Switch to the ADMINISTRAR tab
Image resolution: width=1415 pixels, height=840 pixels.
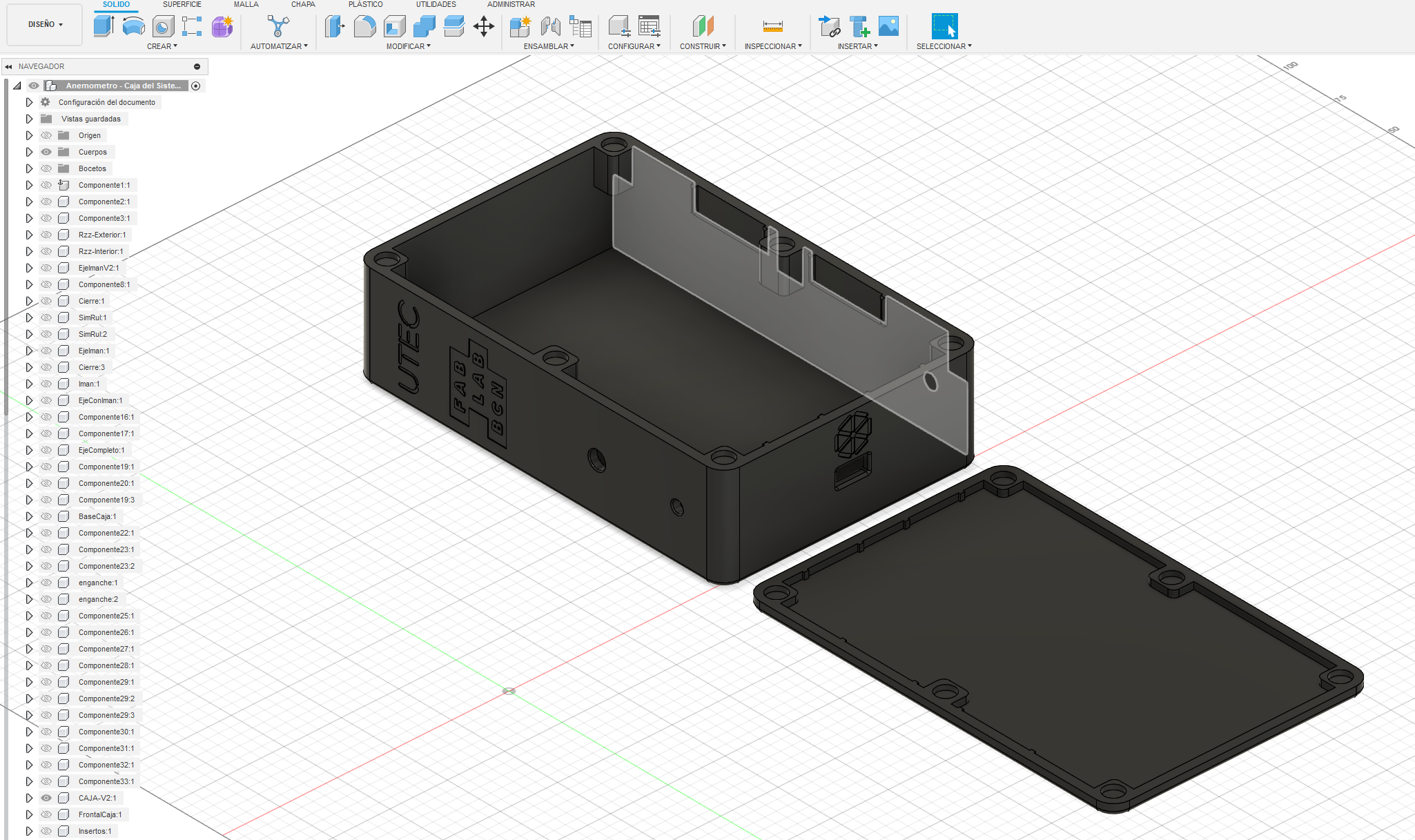tap(511, 4)
